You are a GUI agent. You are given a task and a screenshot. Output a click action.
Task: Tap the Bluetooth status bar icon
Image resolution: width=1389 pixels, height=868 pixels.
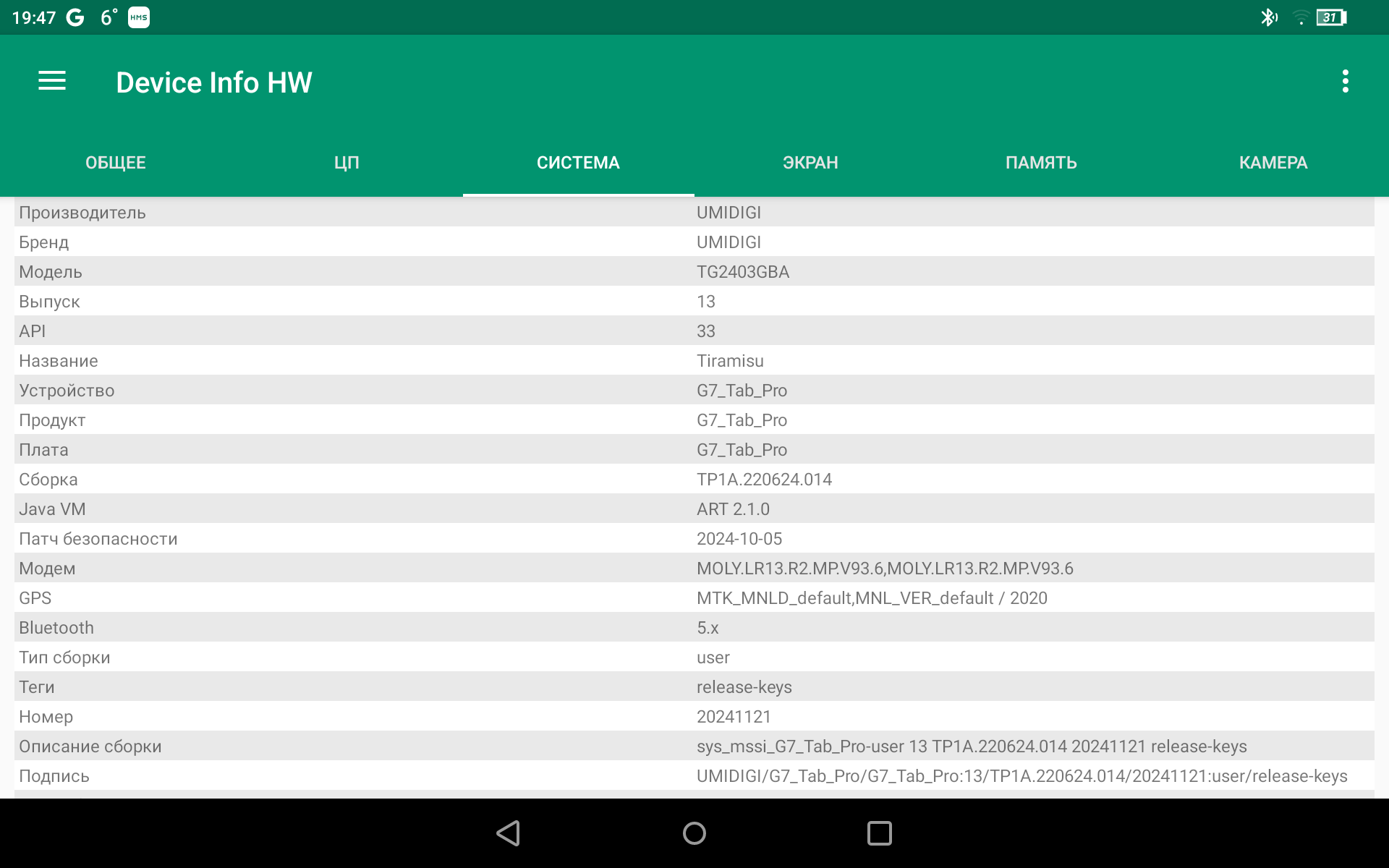(x=1268, y=17)
